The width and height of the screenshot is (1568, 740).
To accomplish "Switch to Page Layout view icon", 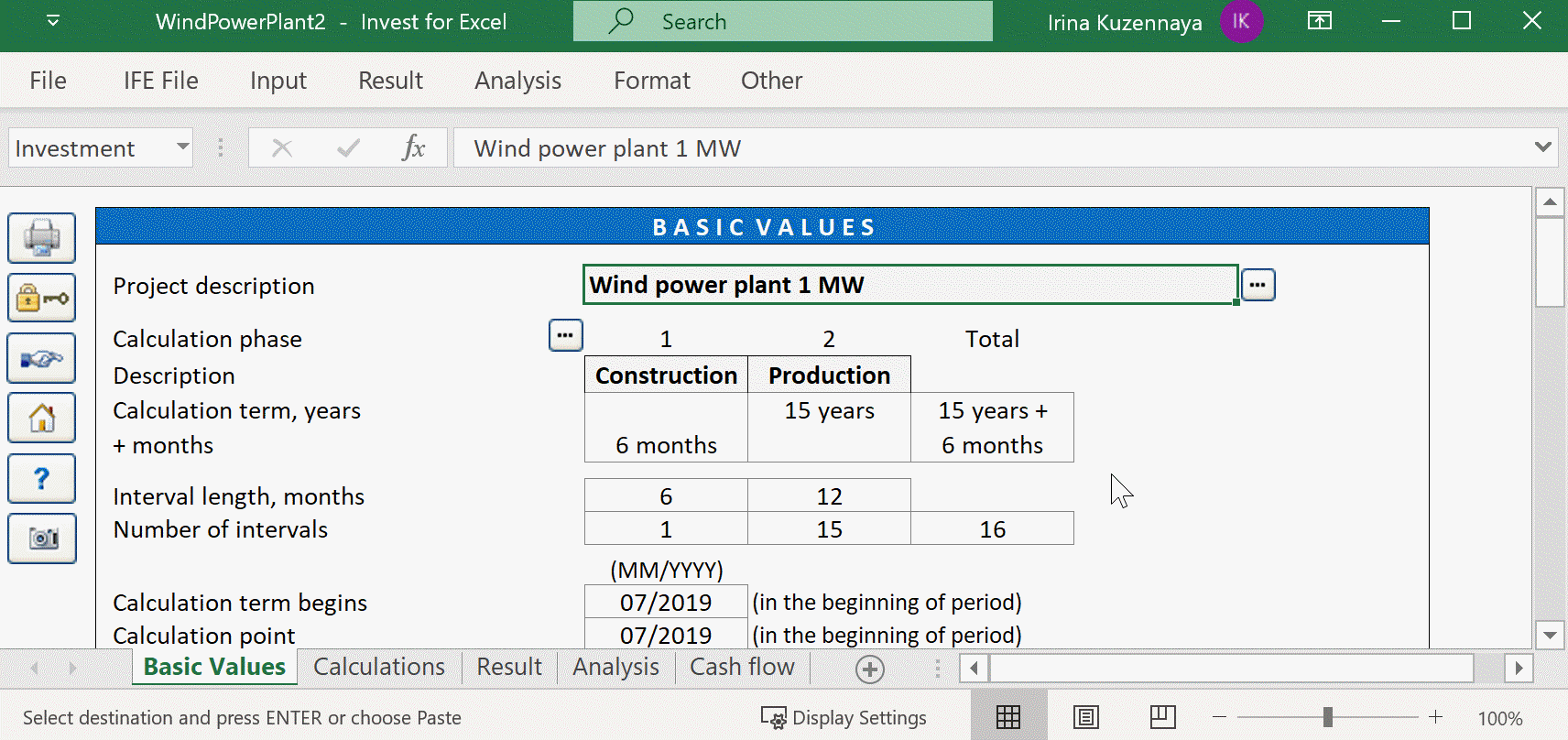I will tap(1086, 717).
